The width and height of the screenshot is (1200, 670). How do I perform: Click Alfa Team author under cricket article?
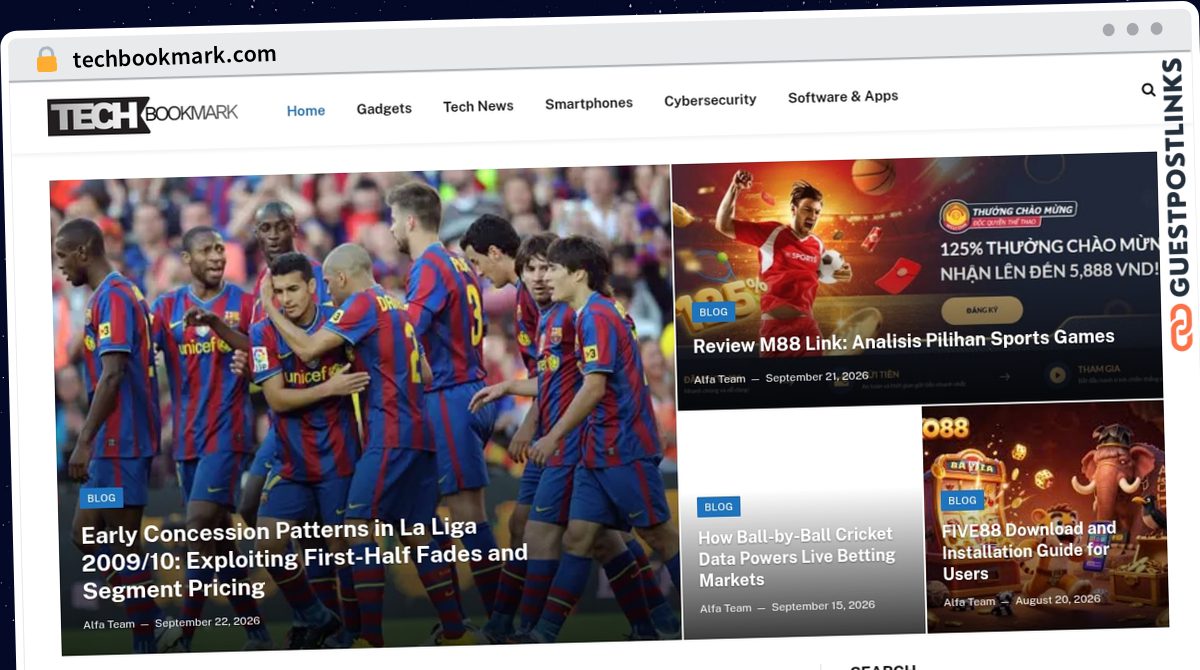(726, 608)
